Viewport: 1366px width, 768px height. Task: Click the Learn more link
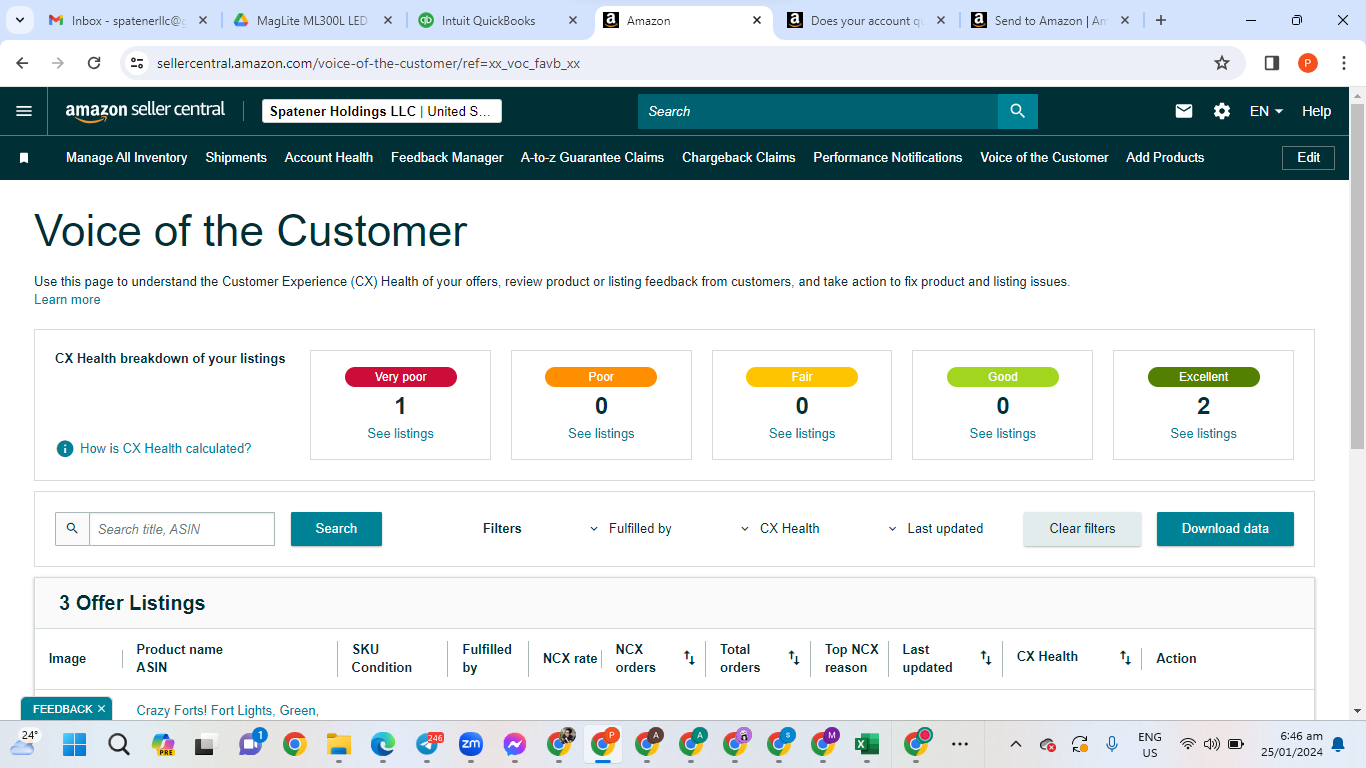[x=67, y=299]
